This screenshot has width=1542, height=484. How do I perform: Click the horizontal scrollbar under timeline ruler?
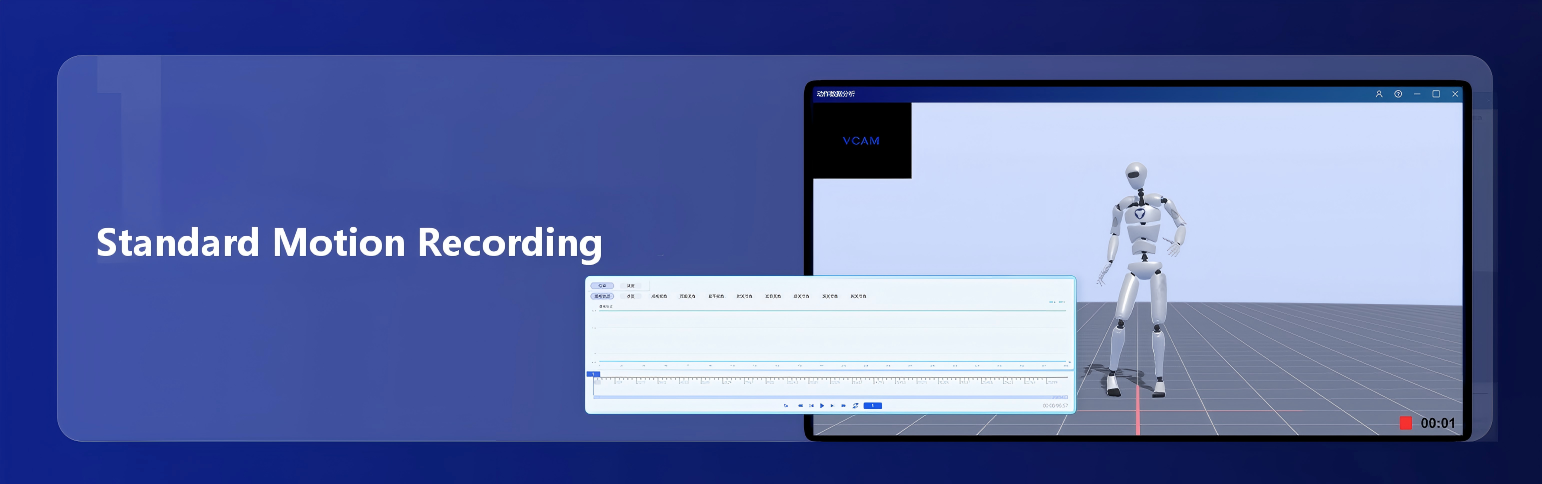tap(830, 397)
